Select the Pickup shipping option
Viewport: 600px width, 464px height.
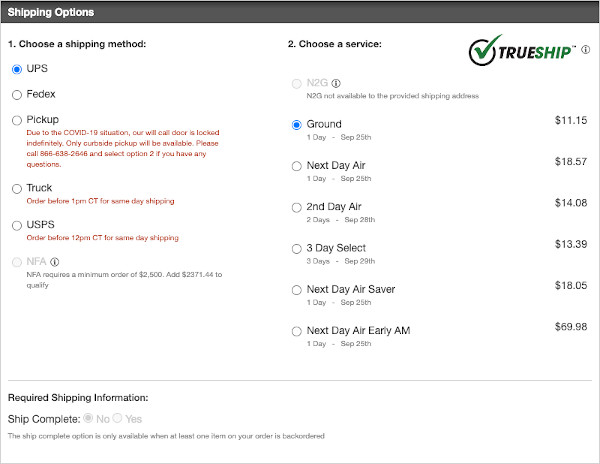click(x=17, y=120)
